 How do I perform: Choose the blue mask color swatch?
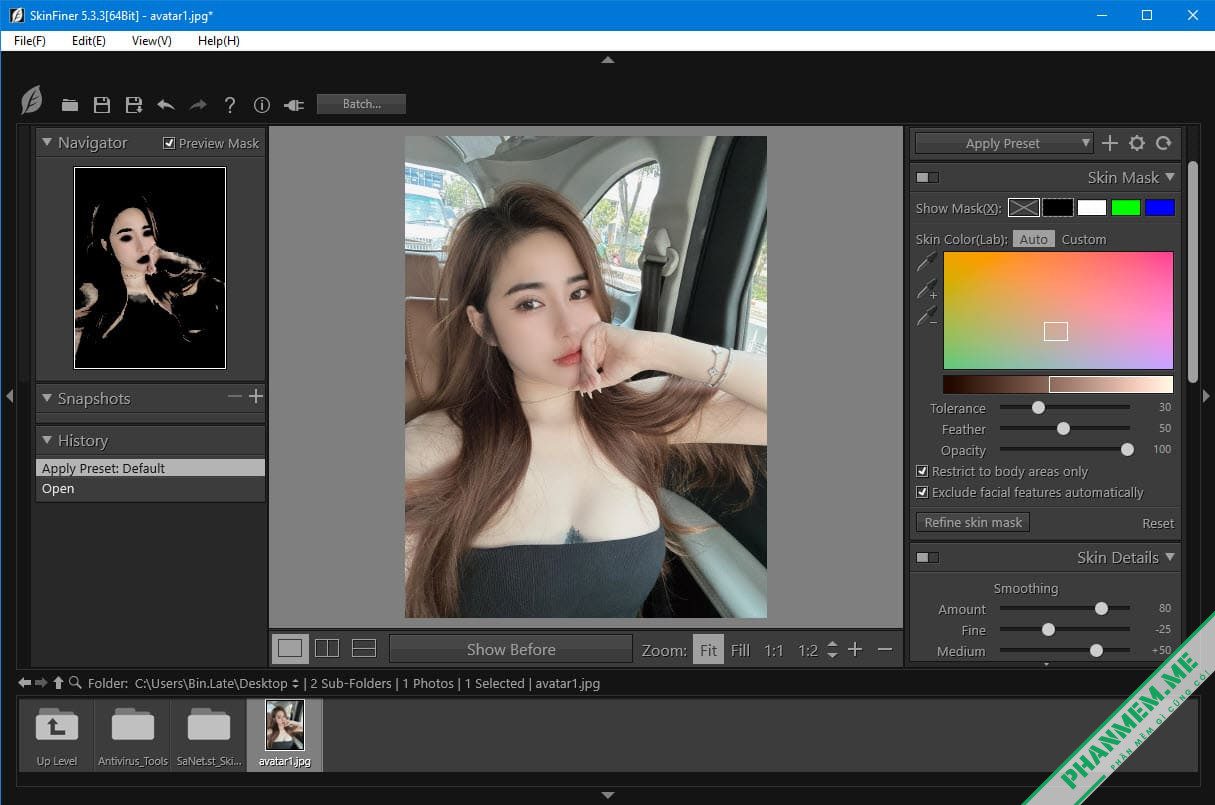[1160, 207]
